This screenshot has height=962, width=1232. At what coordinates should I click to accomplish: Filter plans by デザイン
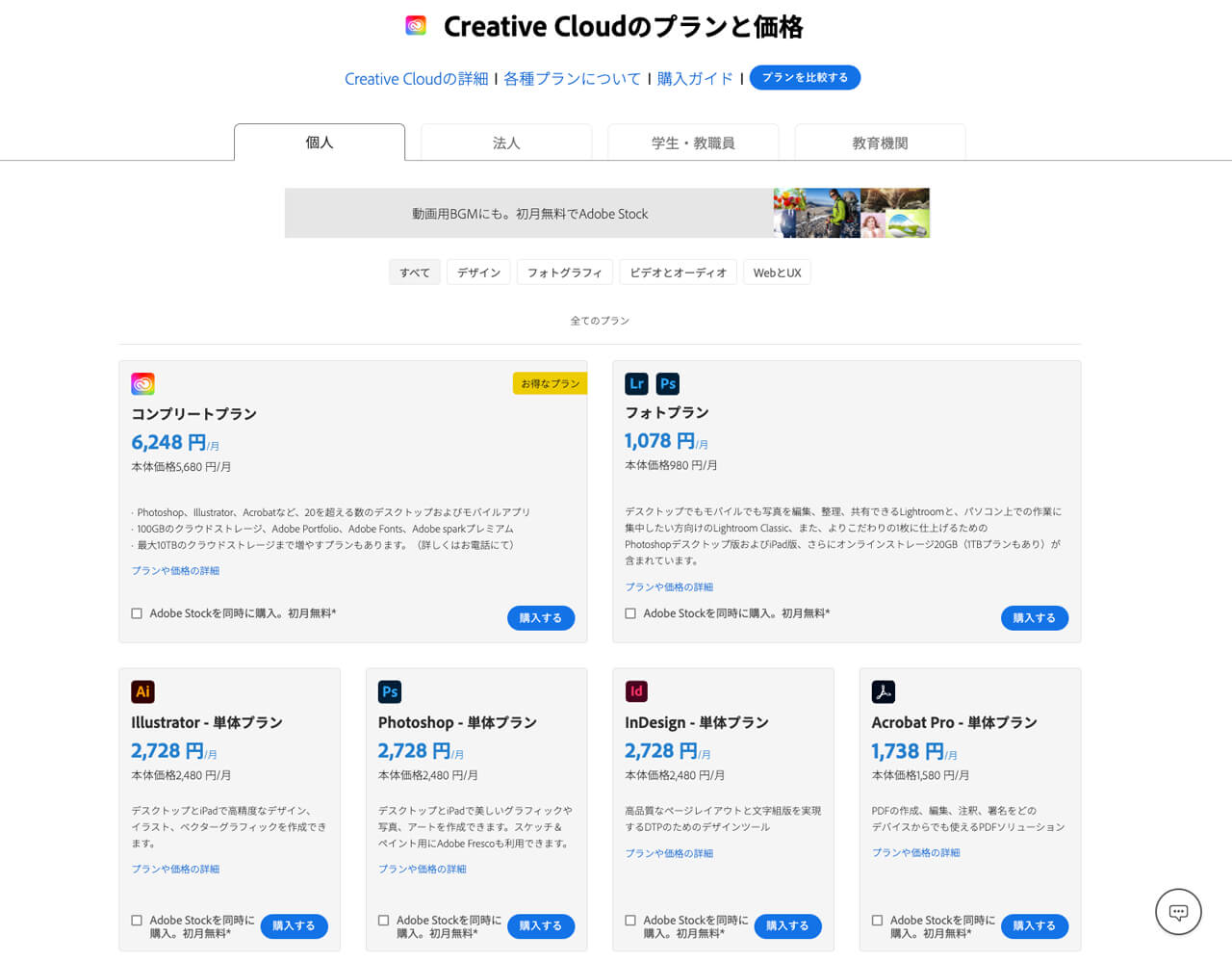(478, 273)
